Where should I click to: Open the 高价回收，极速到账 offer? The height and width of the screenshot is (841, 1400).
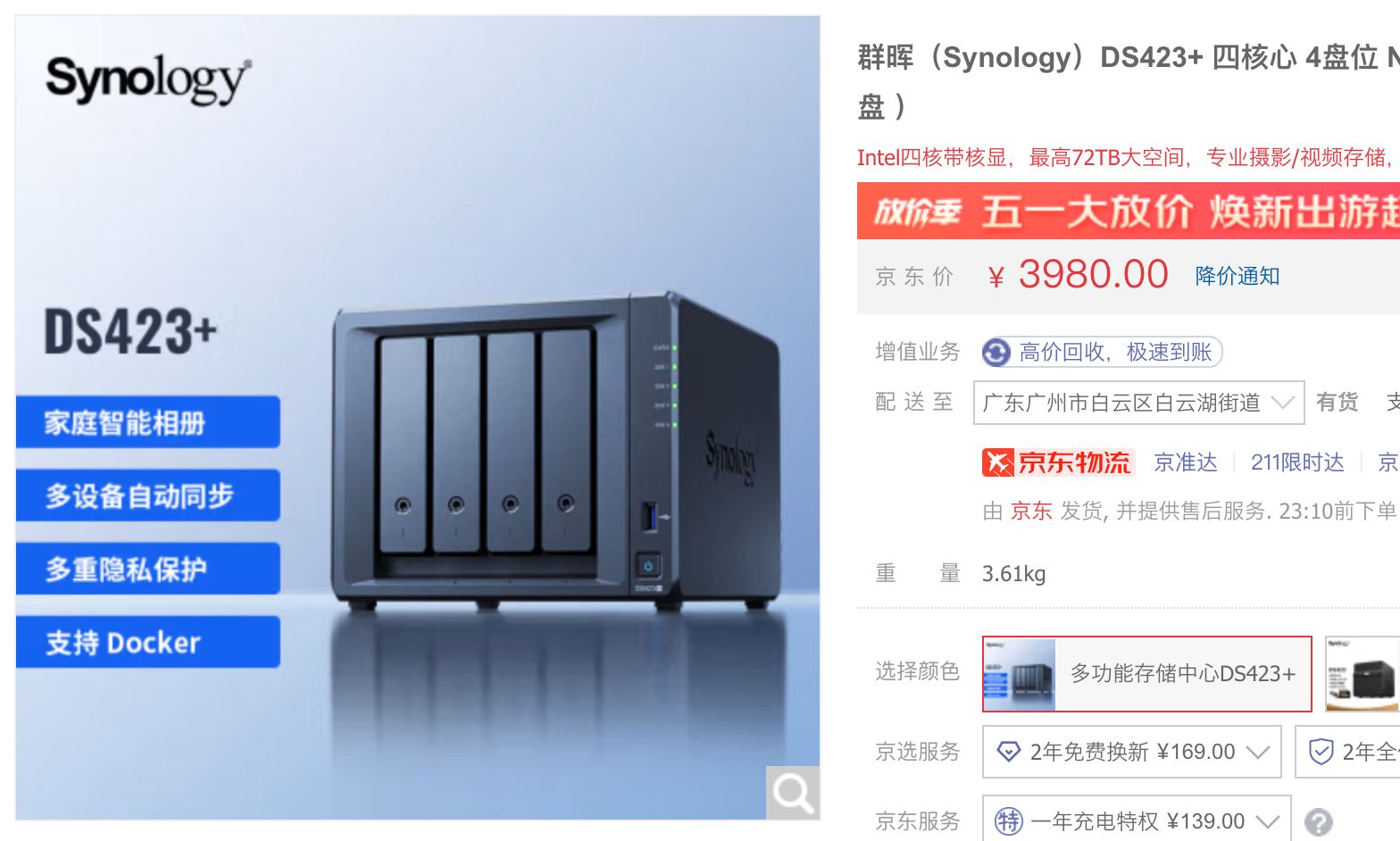tap(1102, 352)
